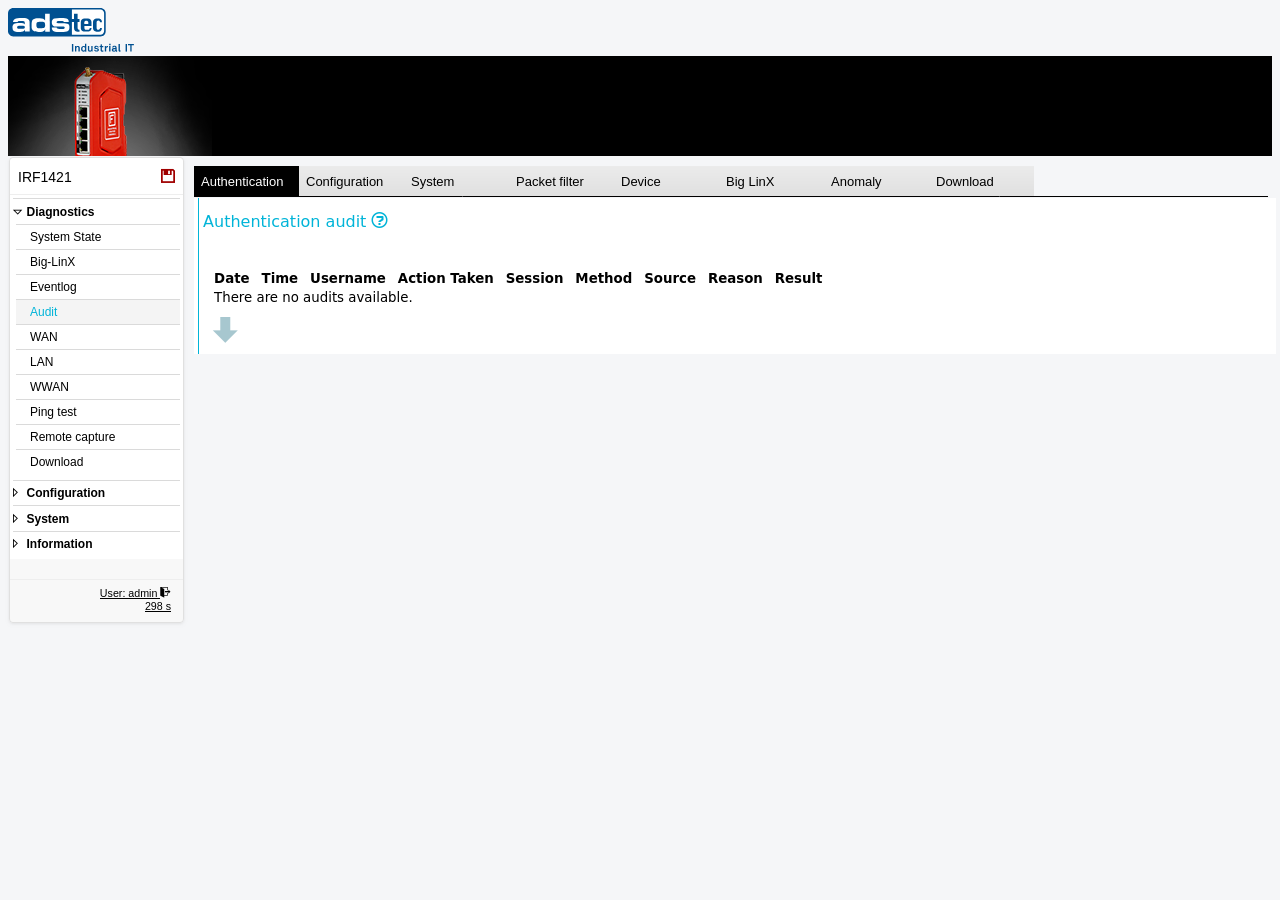1280x900 pixels.
Task: Click the Reason column header
Action: (x=735, y=278)
